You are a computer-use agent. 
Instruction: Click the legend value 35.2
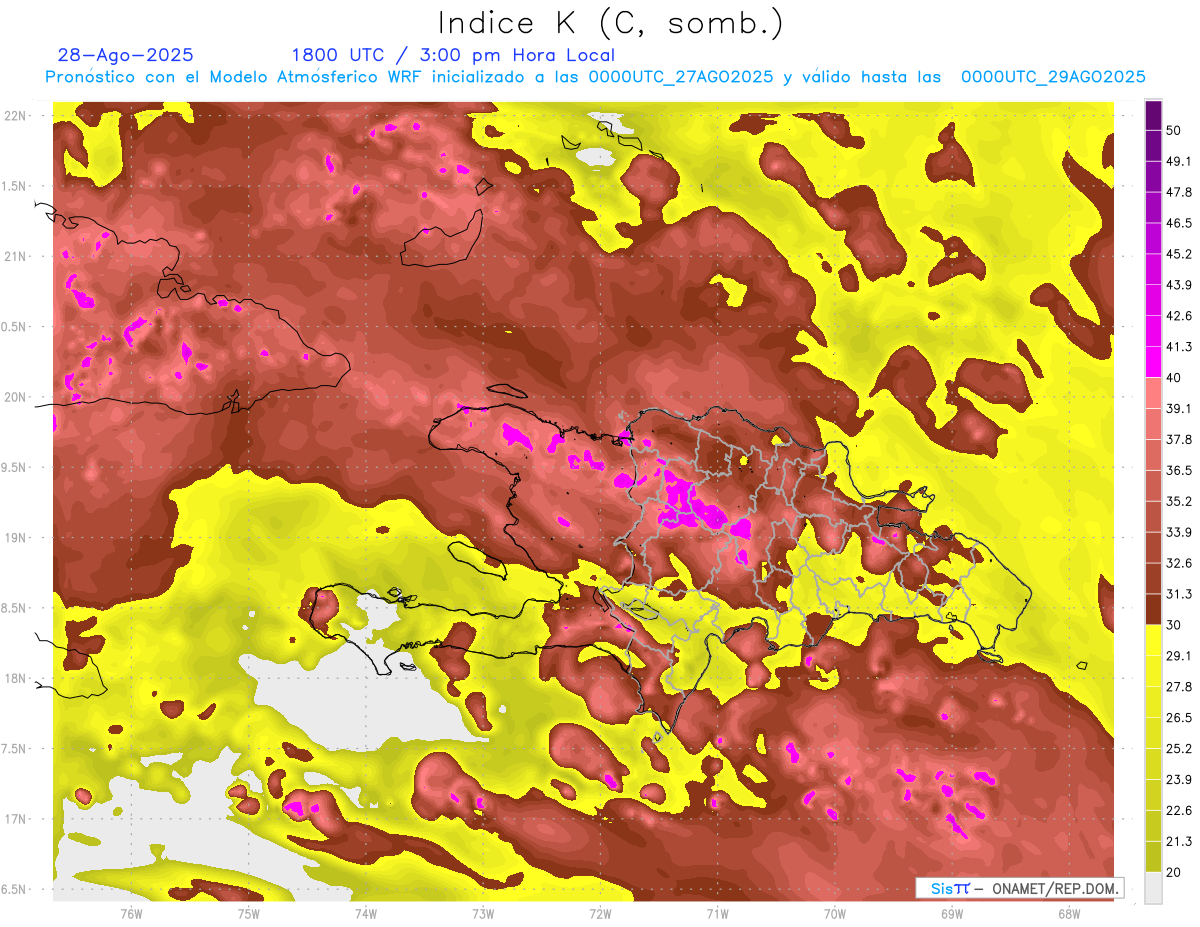pos(1178,501)
